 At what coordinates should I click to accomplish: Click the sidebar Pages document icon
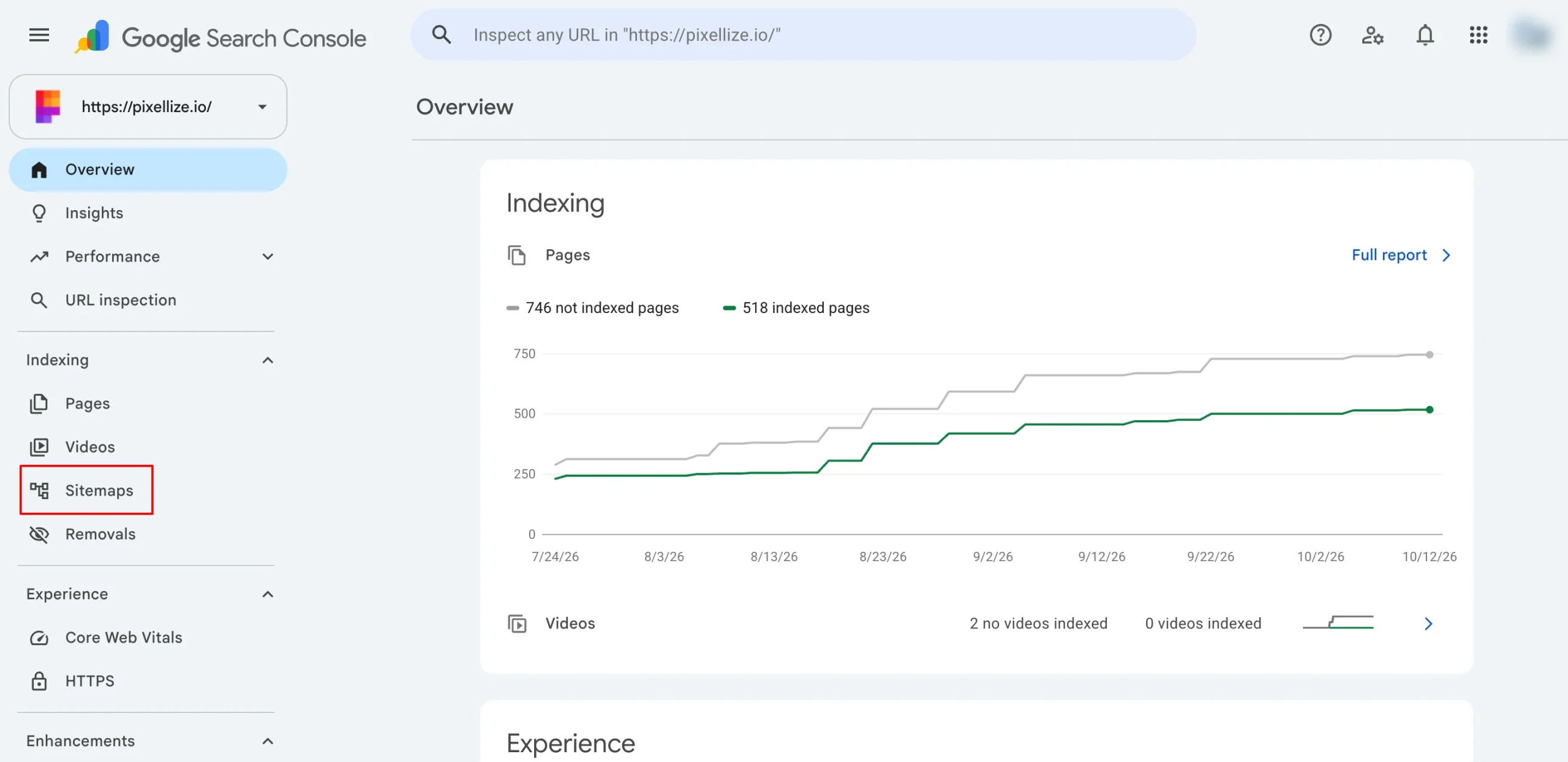(39, 404)
